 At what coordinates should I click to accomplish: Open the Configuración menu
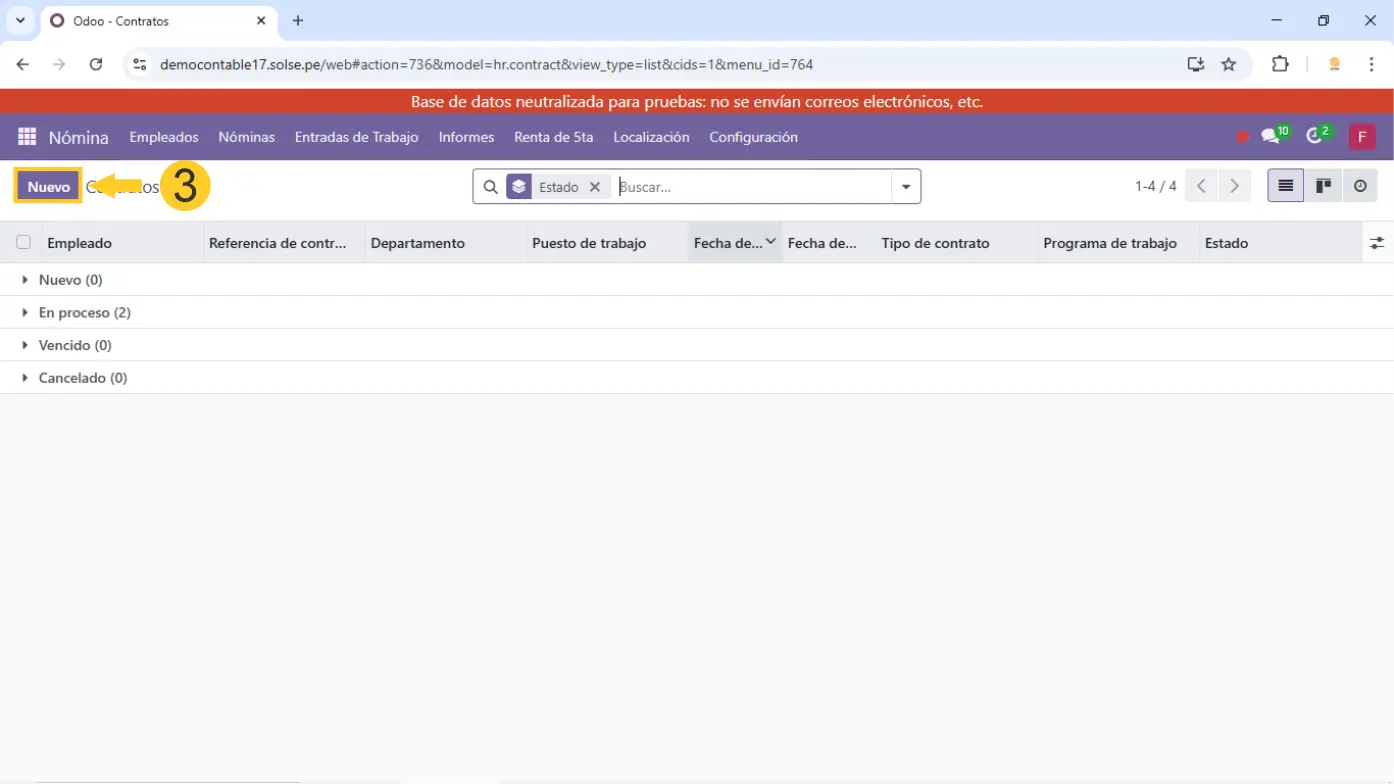click(753, 137)
